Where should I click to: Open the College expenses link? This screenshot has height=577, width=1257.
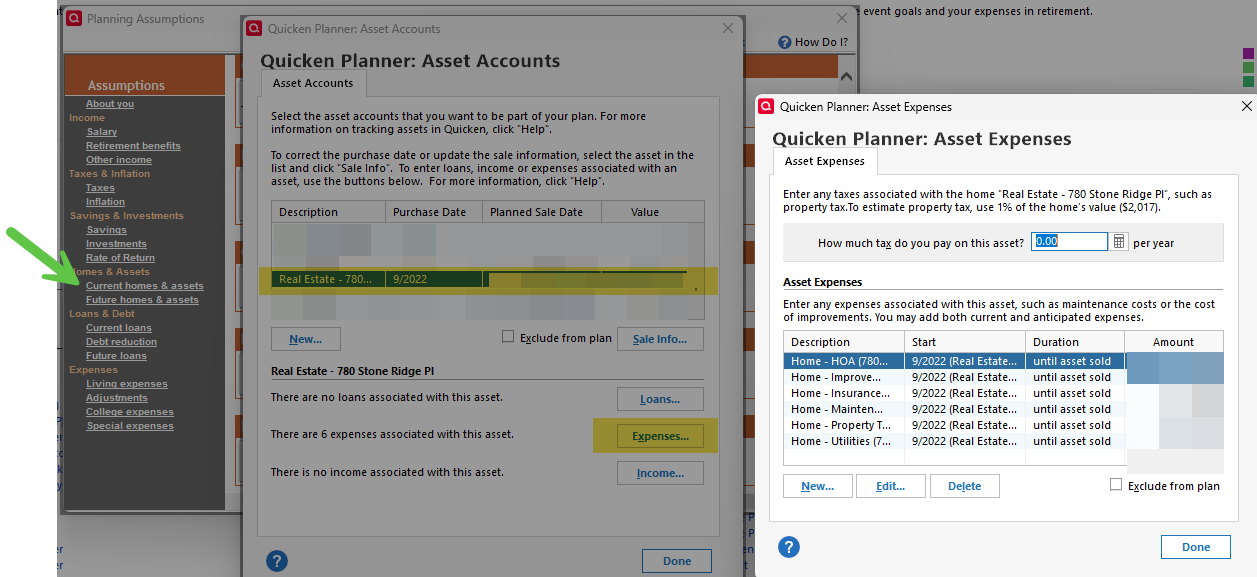tap(130, 412)
